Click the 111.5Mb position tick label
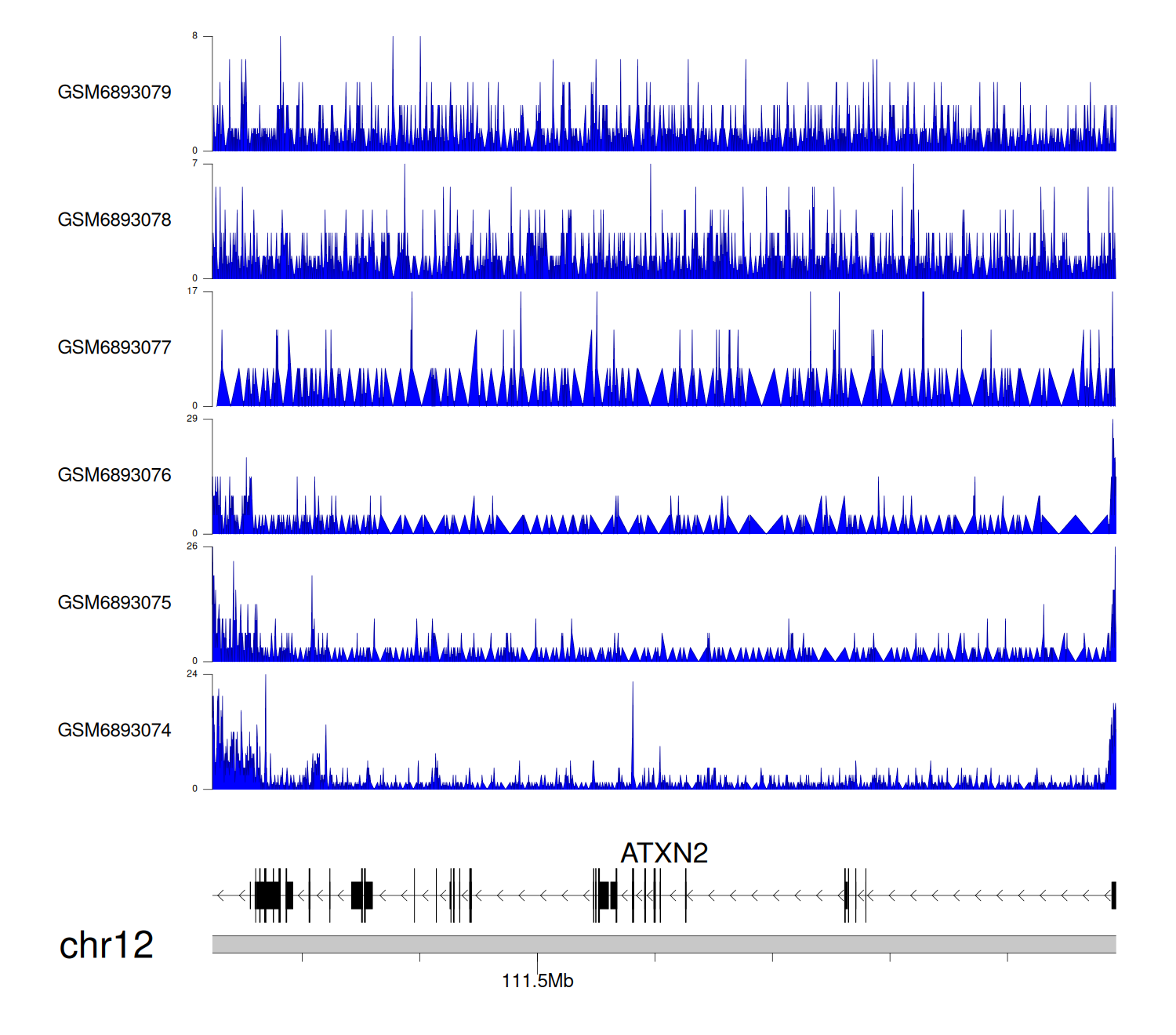 tap(538, 981)
